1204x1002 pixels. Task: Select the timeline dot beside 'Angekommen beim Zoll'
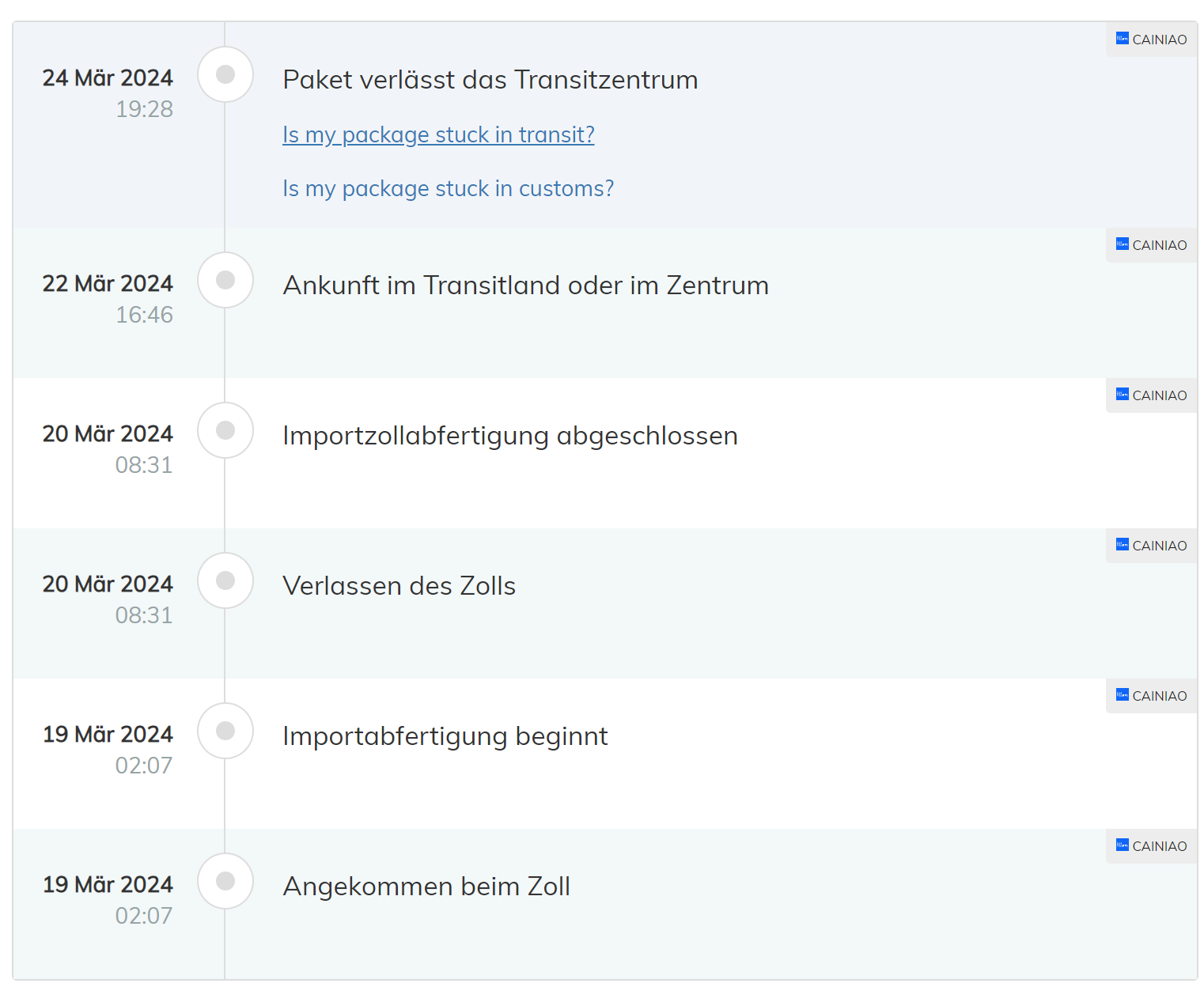pos(225,881)
